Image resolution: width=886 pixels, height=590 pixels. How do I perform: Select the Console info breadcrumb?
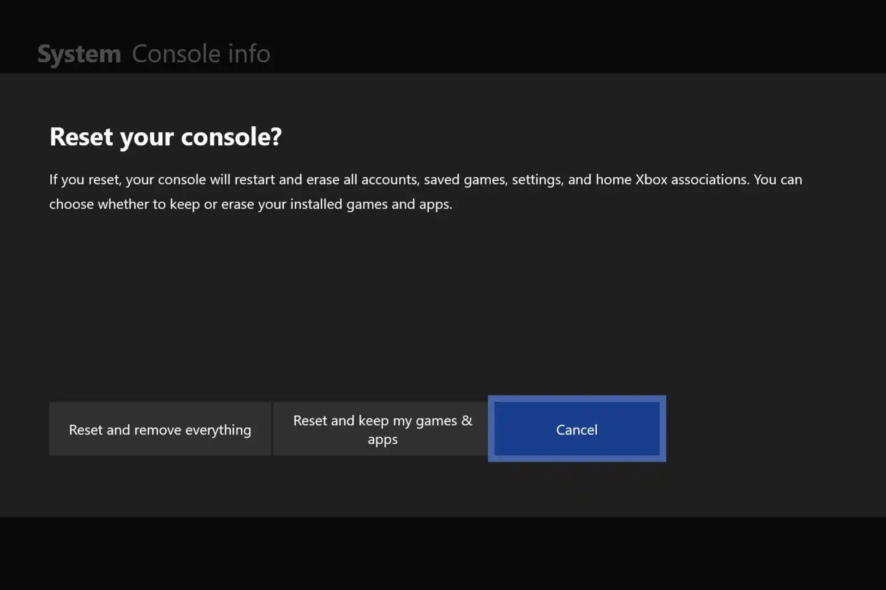pyautogui.click(x=200, y=54)
